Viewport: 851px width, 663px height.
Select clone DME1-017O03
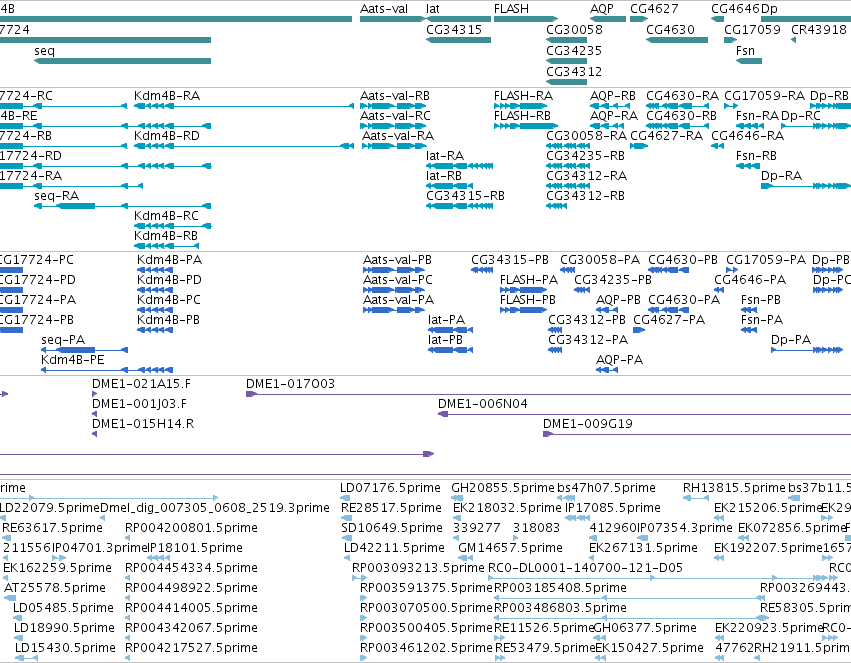coord(548,394)
